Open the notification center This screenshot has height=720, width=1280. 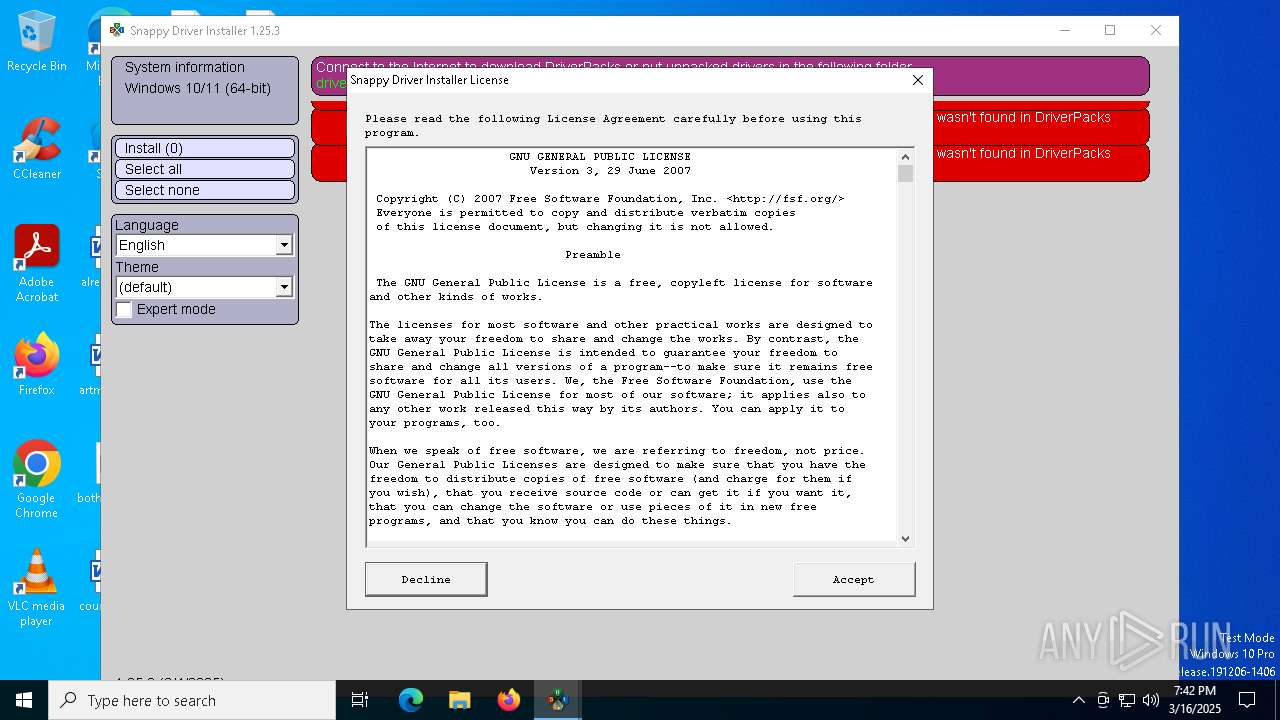click(1247, 700)
